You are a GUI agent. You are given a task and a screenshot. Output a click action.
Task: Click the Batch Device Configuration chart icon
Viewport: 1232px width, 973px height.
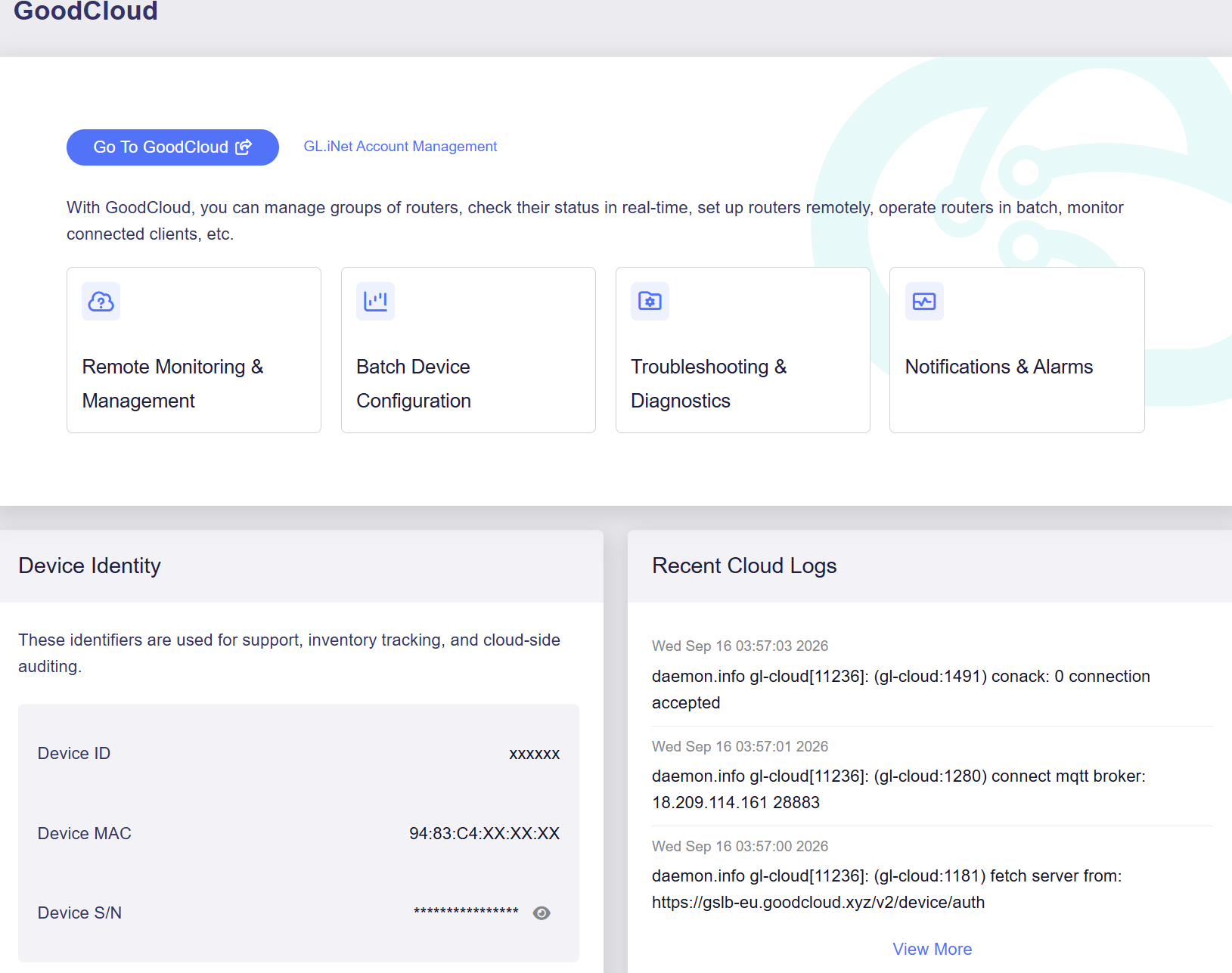pyautogui.click(x=375, y=302)
